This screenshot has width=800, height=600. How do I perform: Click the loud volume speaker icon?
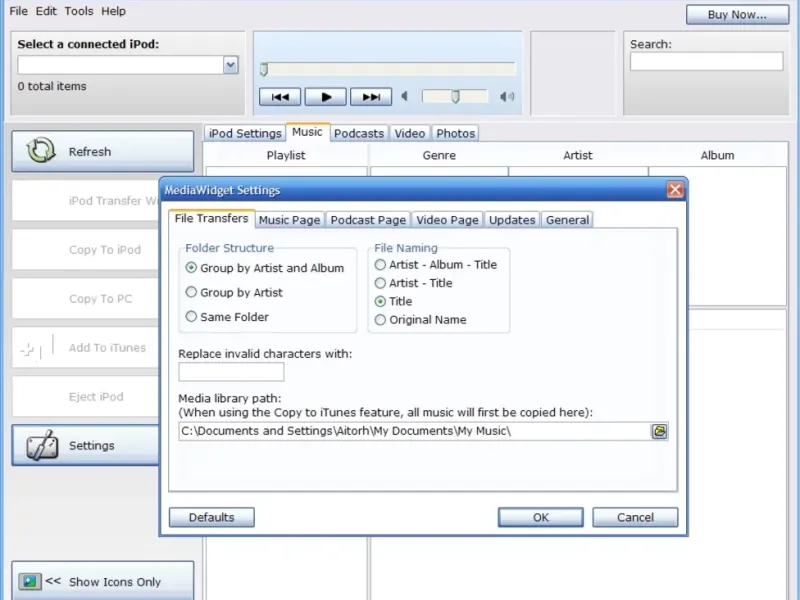tap(507, 96)
